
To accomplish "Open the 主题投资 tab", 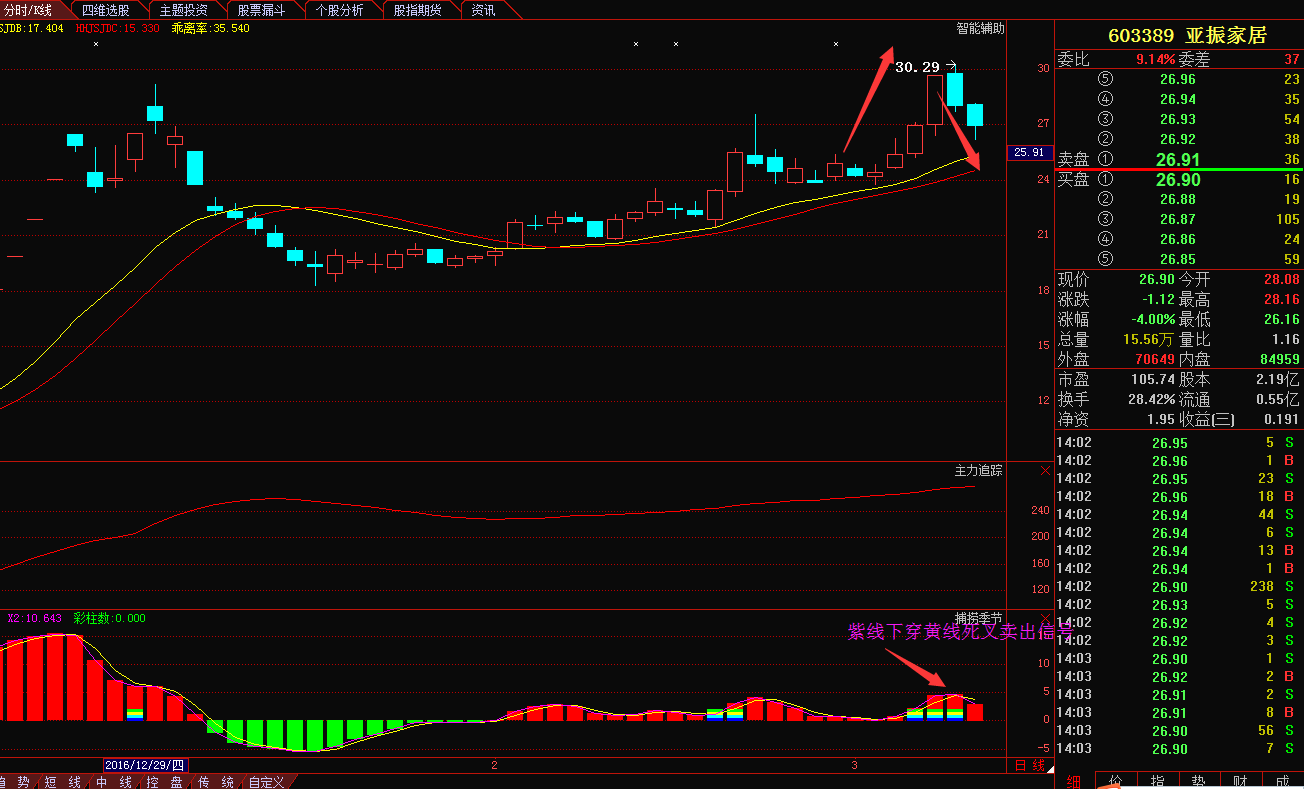I will (183, 10).
